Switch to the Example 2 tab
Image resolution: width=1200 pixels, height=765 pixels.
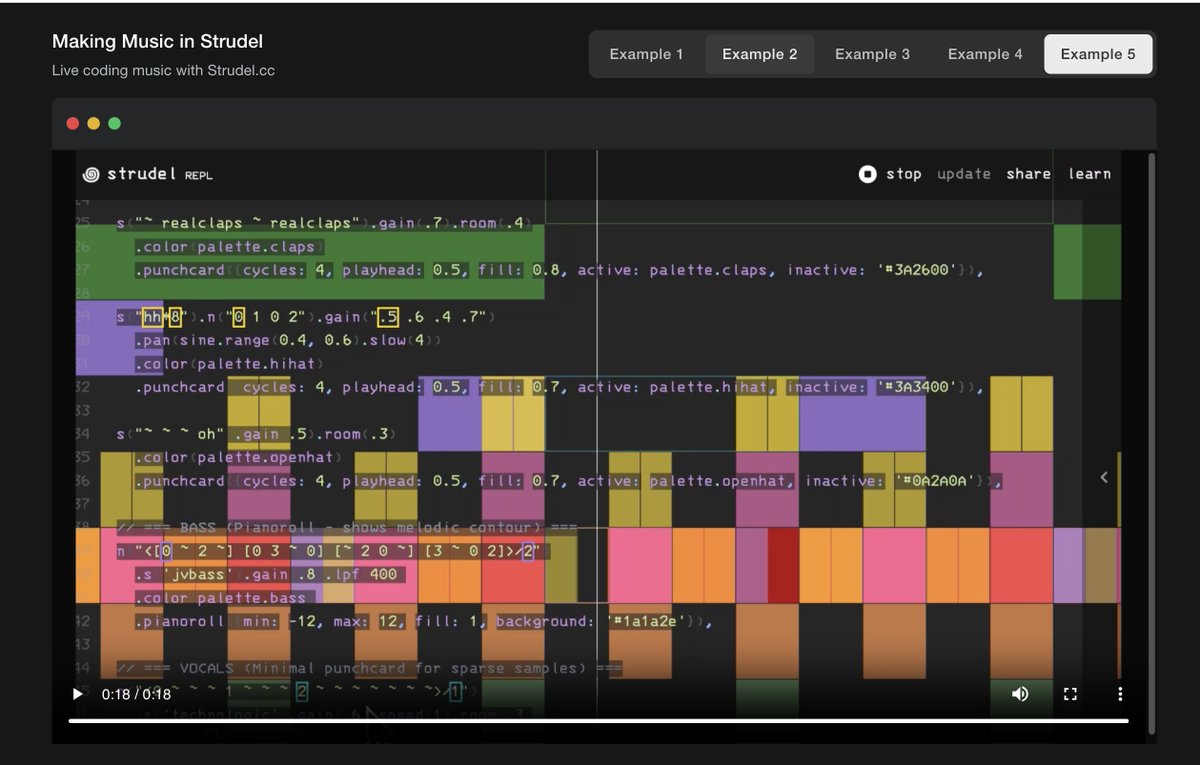tap(760, 54)
